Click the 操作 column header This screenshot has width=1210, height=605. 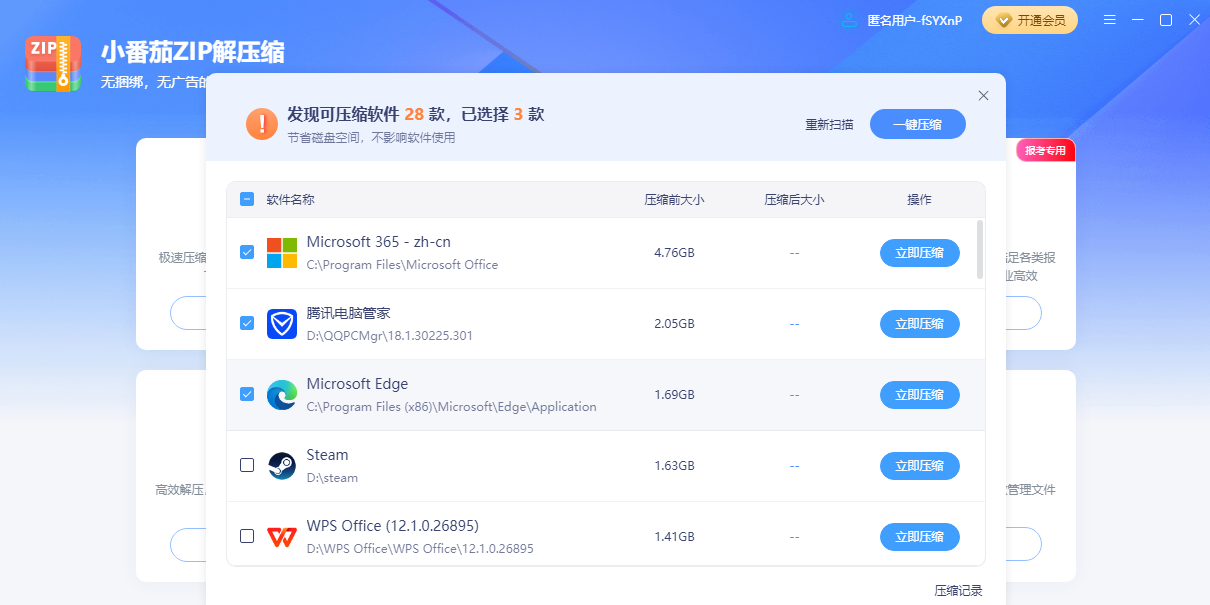[920, 200]
